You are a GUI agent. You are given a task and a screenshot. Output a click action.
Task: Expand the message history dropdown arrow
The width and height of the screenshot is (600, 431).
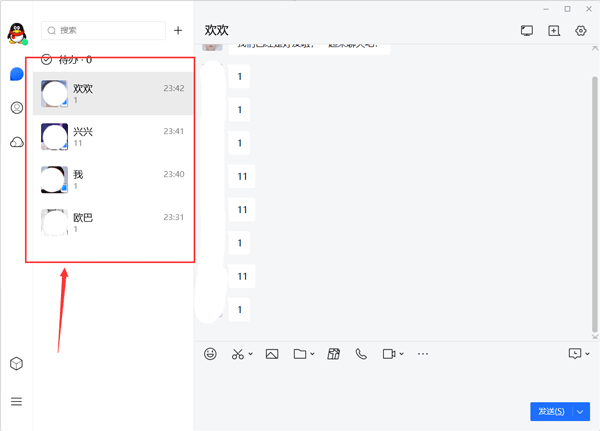pos(587,354)
